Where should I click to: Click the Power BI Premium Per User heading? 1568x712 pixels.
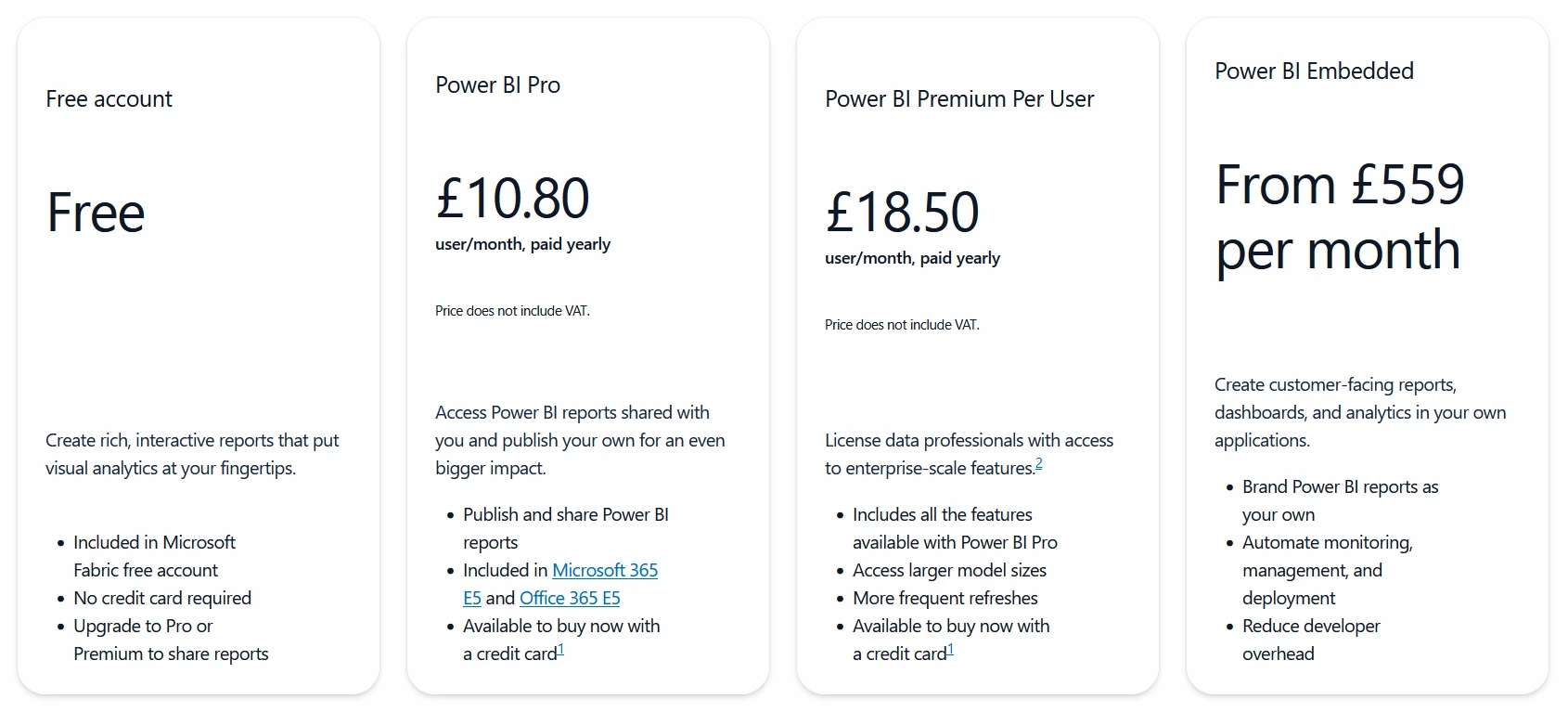[959, 98]
